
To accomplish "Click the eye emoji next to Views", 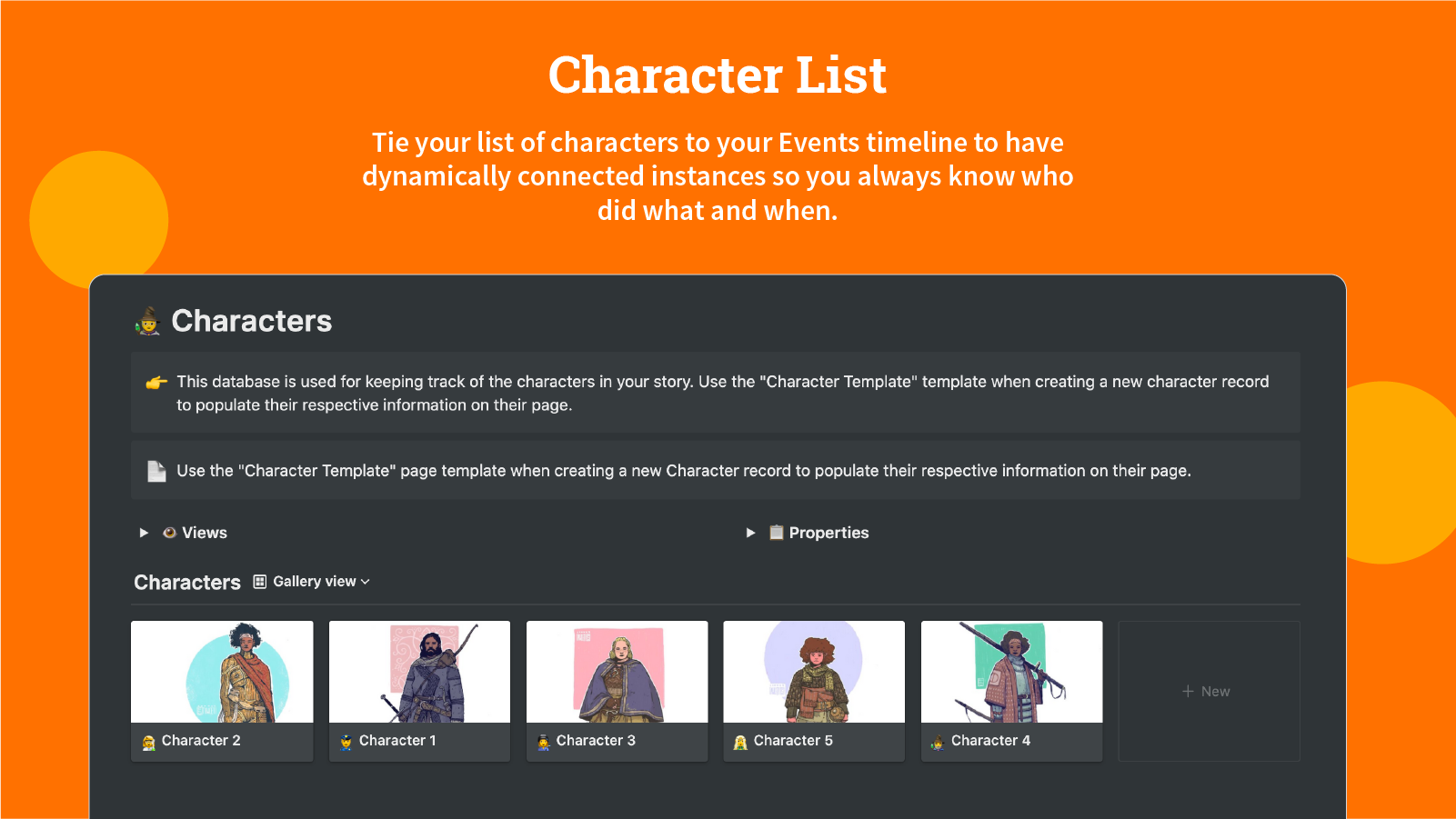I will tap(168, 533).
